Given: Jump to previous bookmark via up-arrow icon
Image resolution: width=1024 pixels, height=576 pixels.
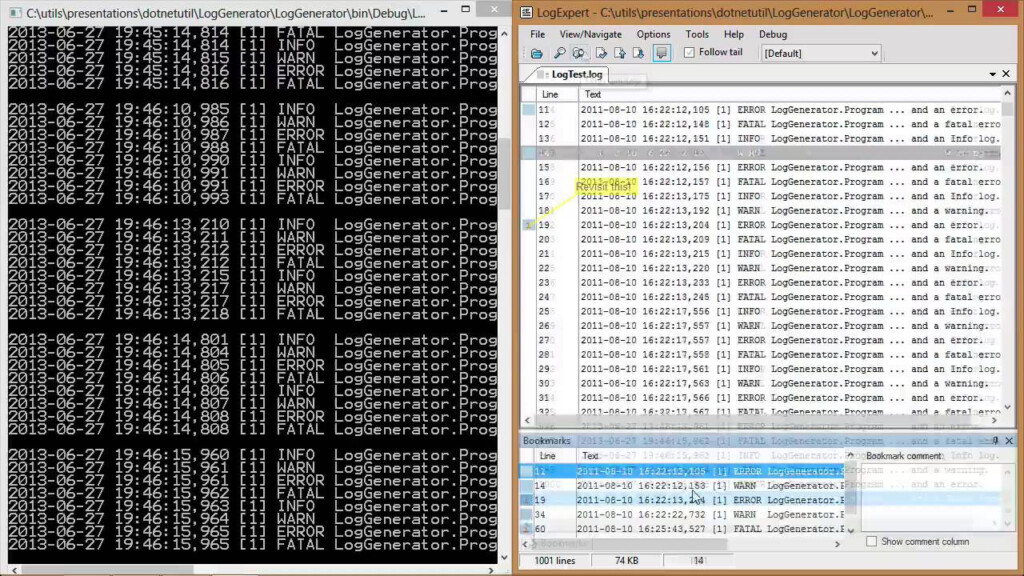Looking at the screenshot, I should (620, 54).
